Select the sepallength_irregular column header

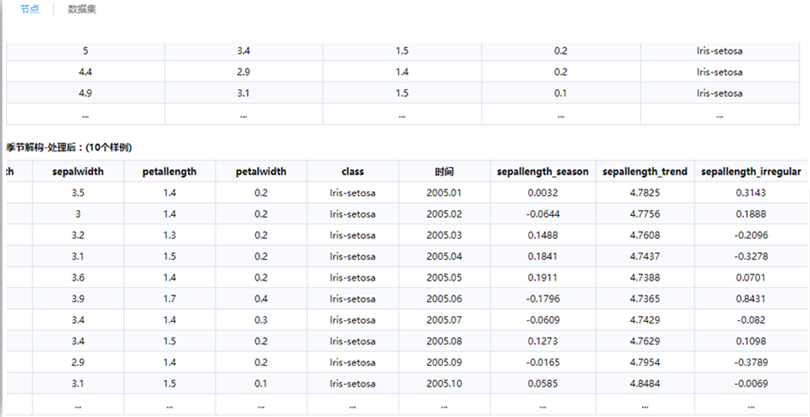pyautogui.click(x=750, y=171)
